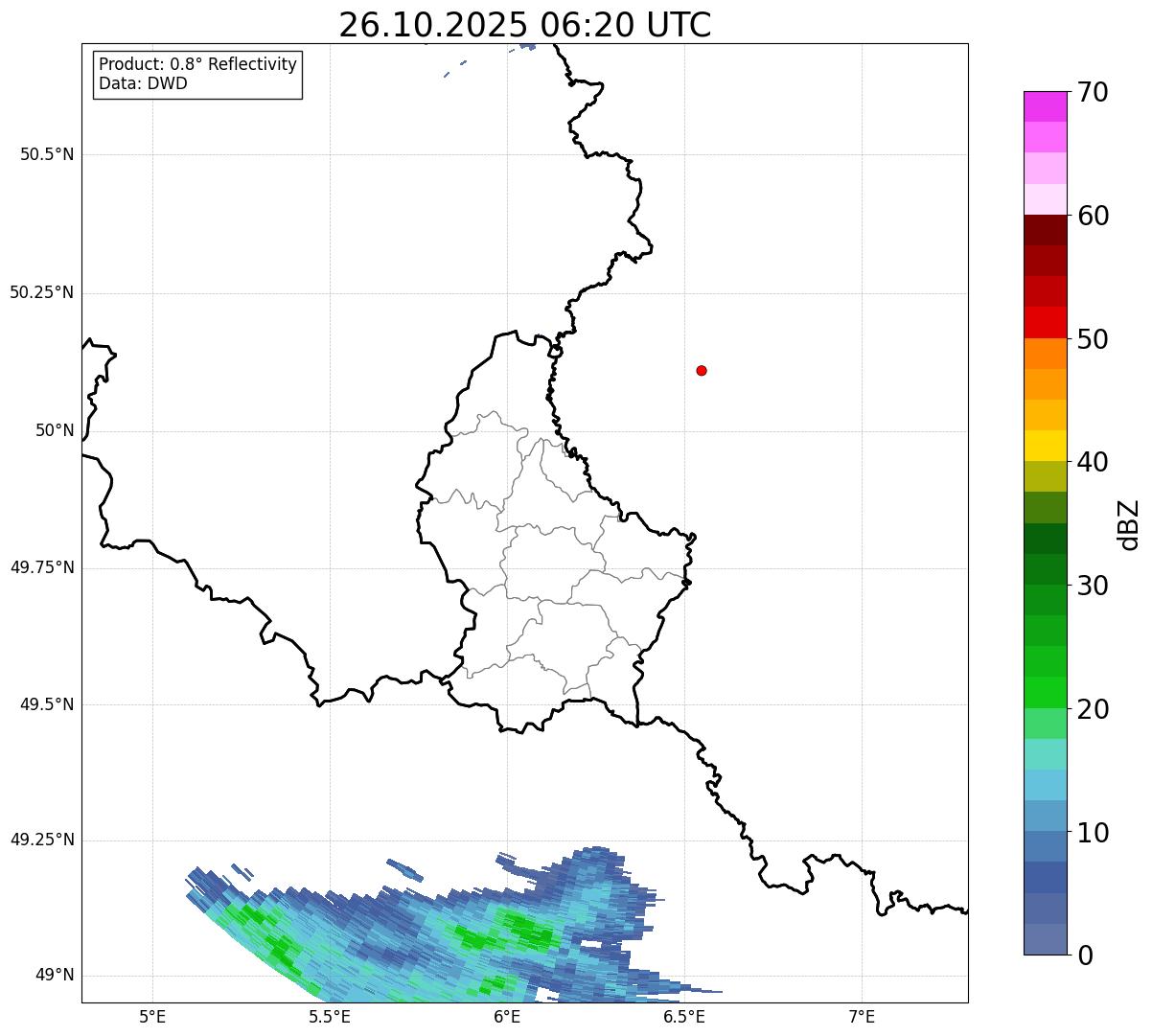Pick the bright green swatch just above 20 dBZ
The width and height of the screenshot is (1152, 1036).
(x=1045, y=692)
